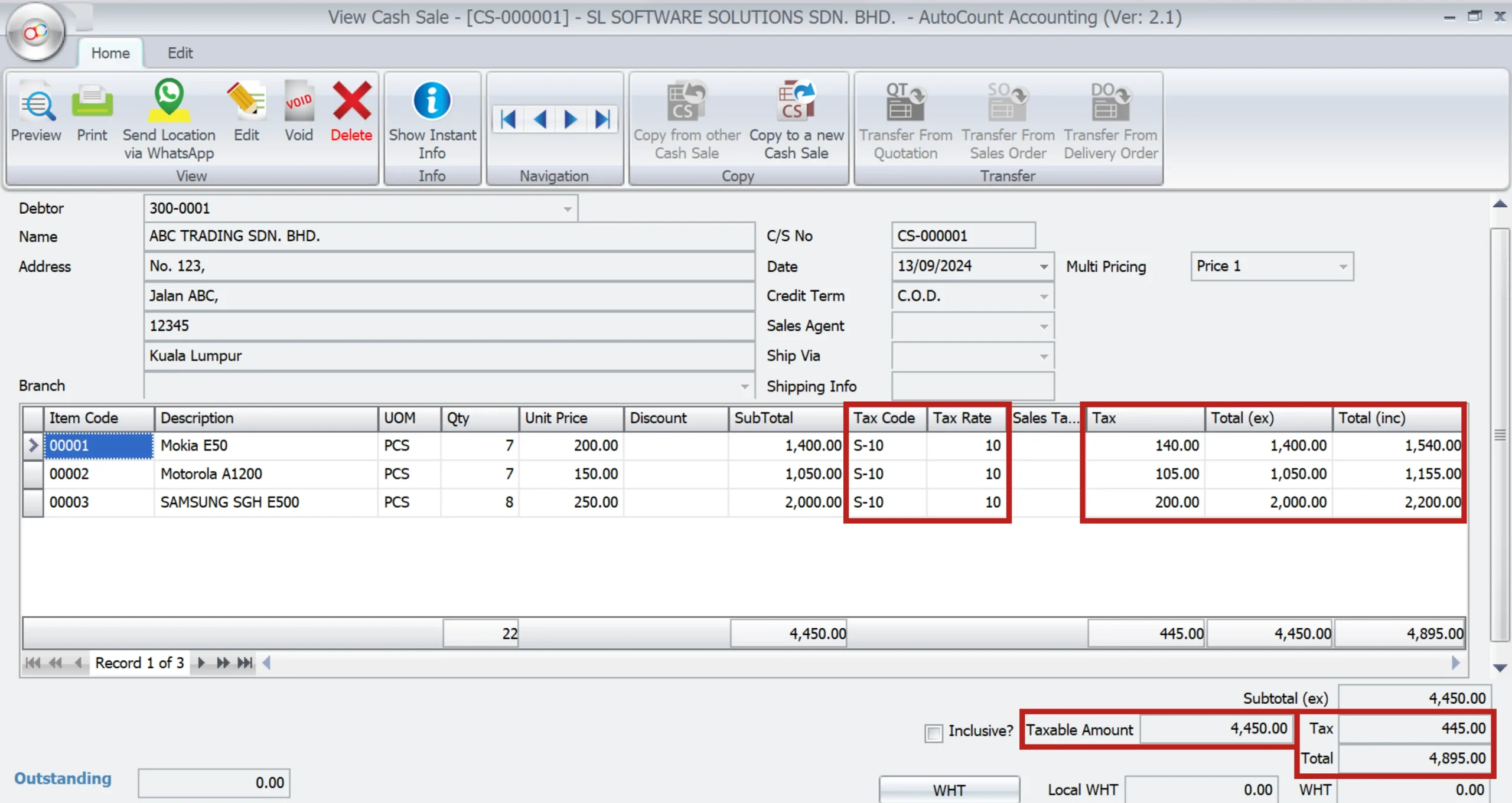
Task: Switch to the Edit ribbon tab
Action: [180, 53]
